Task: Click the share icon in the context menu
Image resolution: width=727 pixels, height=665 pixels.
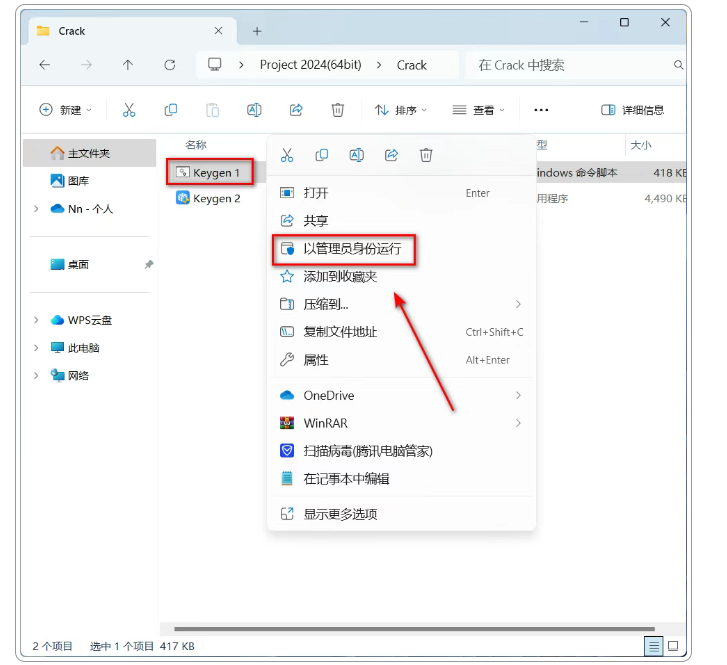Action: coord(392,155)
